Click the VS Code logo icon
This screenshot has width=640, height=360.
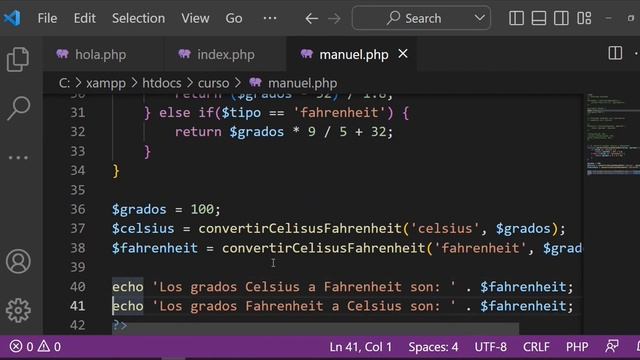(x=11, y=18)
